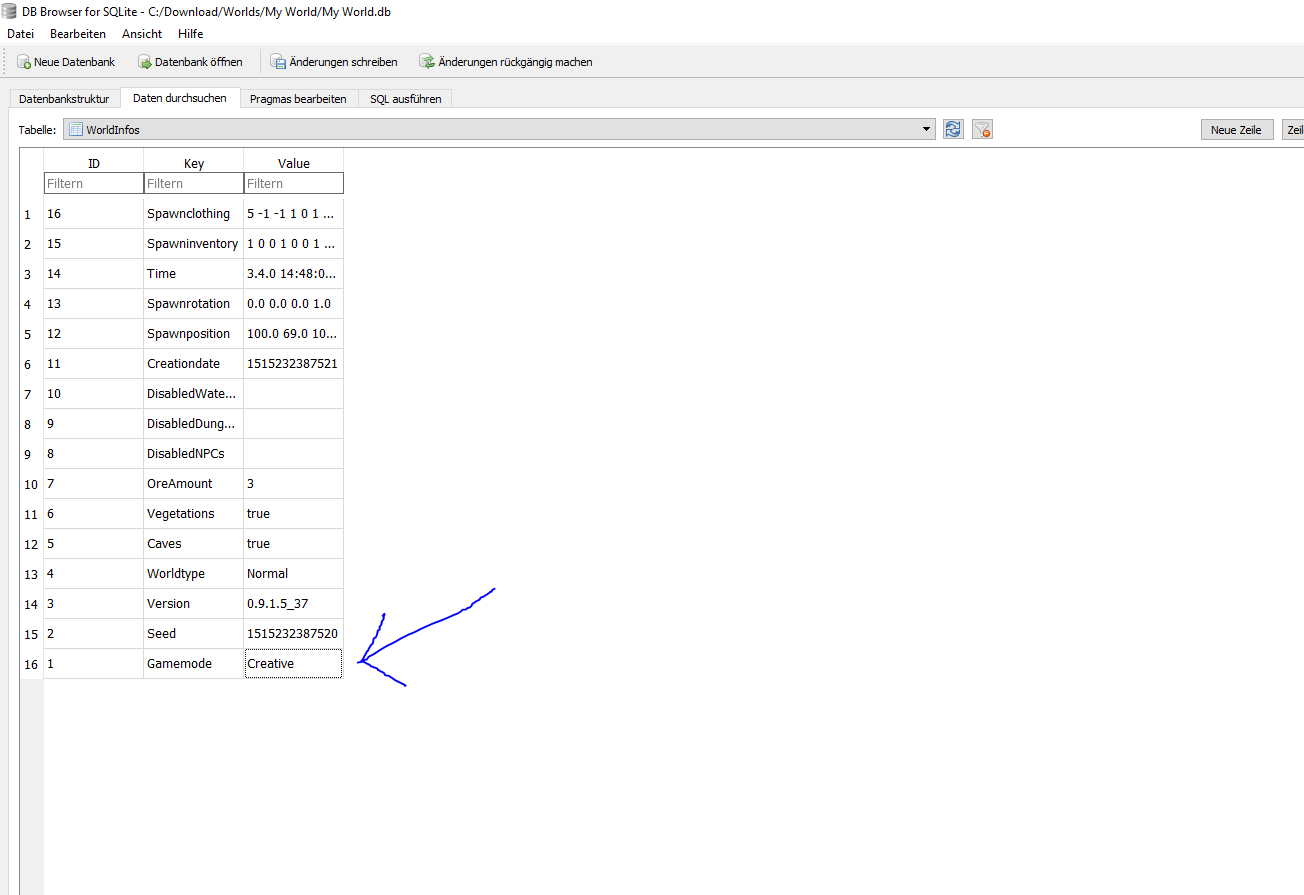Image resolution: width=1304 pixels, height=895 pixels.
Task: Click the table icon beside WorldInfos
Action: 75,130
